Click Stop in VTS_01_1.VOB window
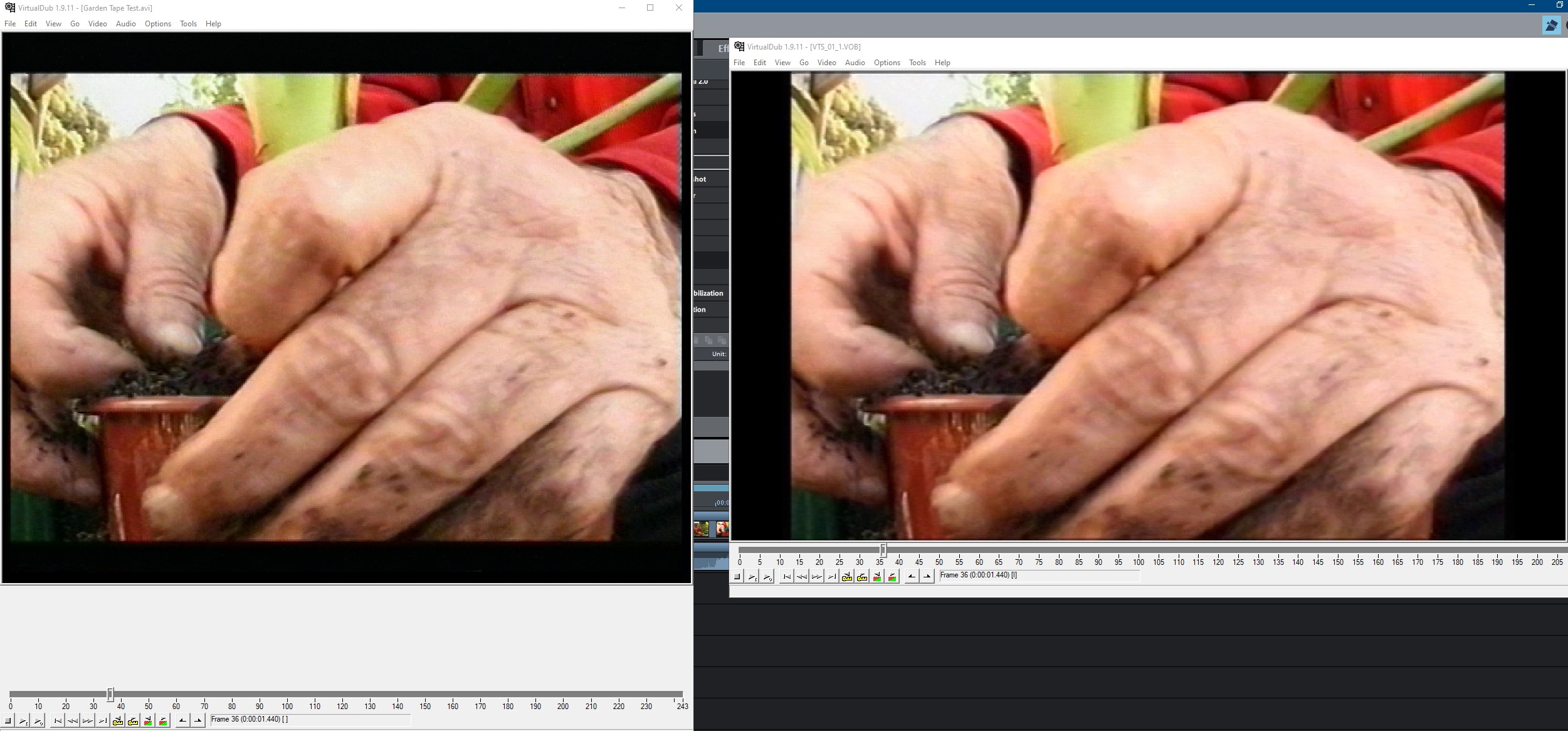This screenshot has height=731, width=1568. point(737,577)
